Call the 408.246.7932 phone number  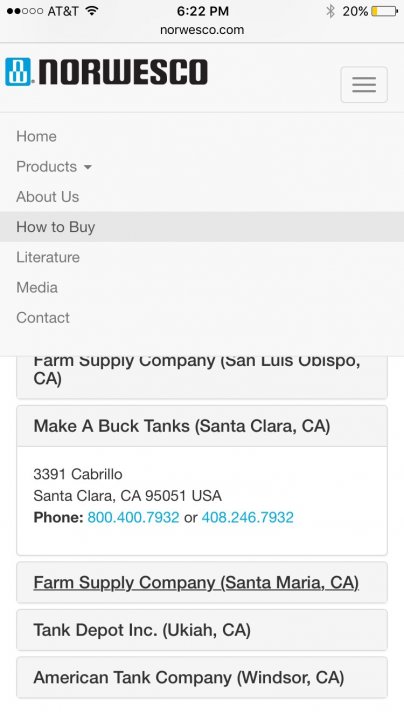pyautogui.click(x=247, y=518)
